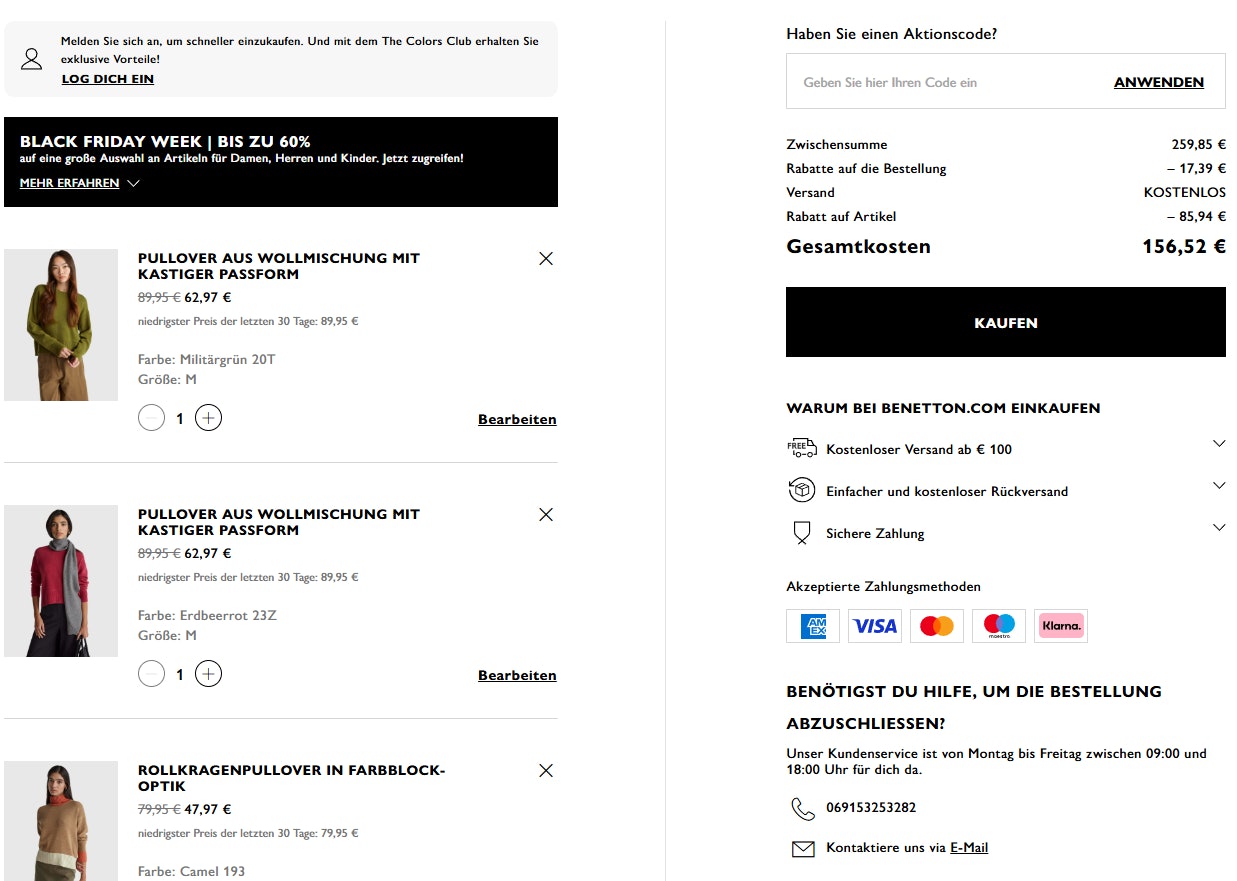Remove the Erdbeerrot pullover from cart
The width and height of the screenshot is (1237, 881).
pyautogui.click(x=545, y=515)
